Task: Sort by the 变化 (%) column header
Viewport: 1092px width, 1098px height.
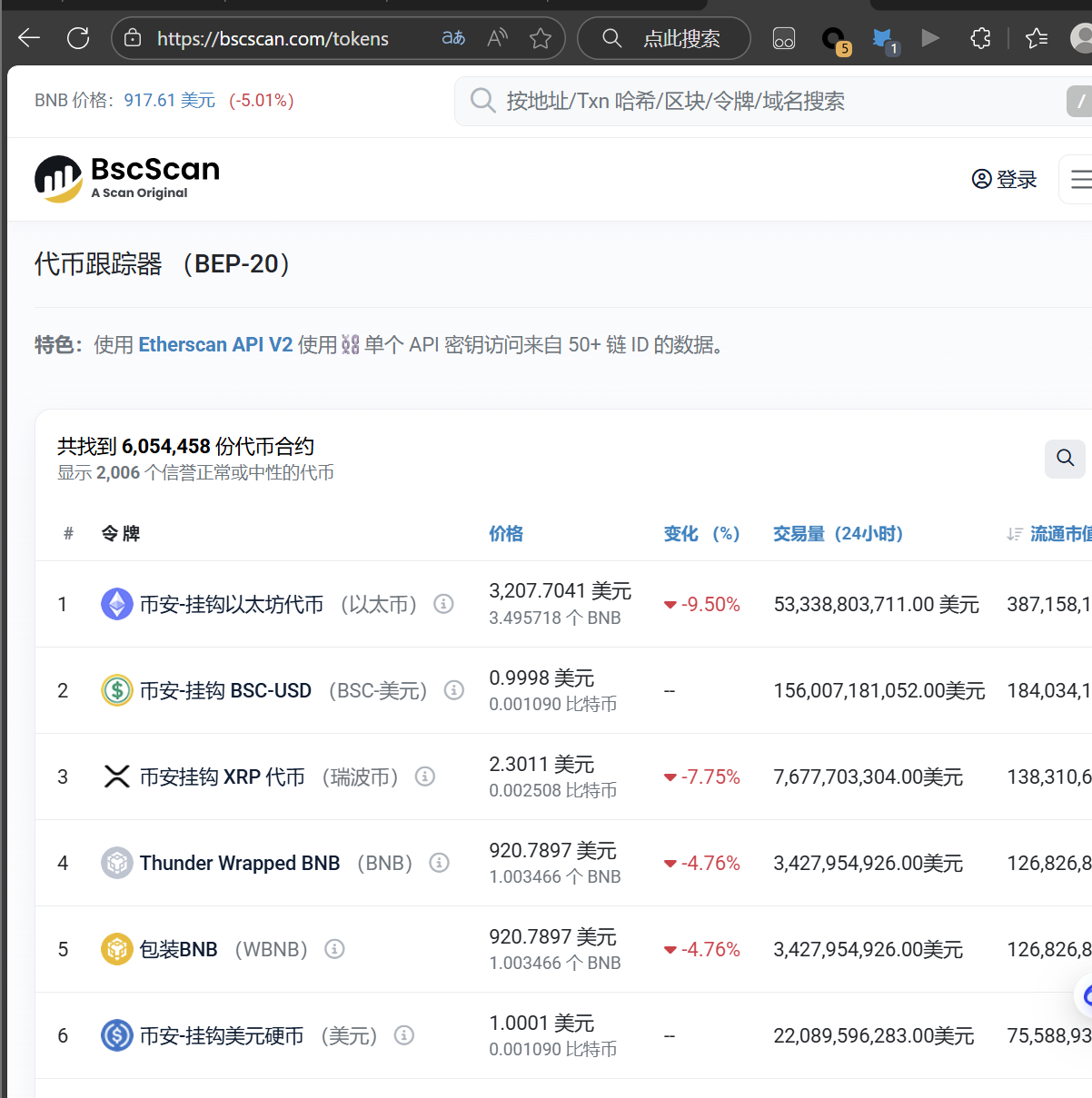Action: pyautogui.click(x=701, y=534)
